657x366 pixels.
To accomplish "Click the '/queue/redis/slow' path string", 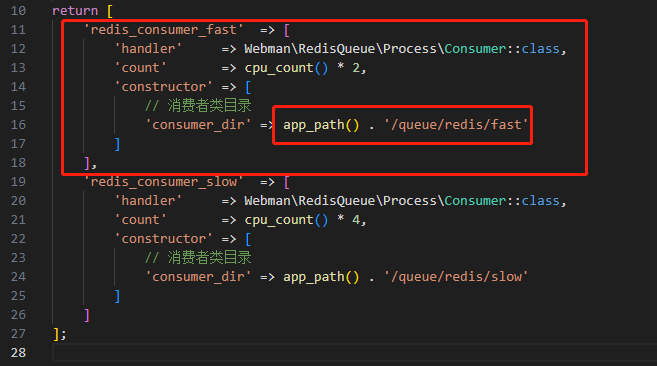I will [456, 277].
